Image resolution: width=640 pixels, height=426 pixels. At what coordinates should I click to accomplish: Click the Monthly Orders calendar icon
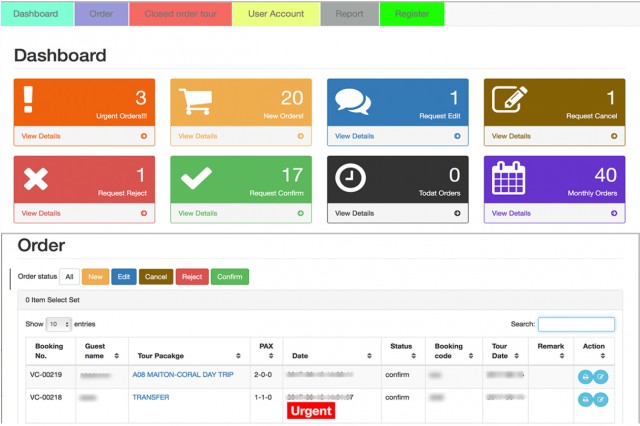509,179
